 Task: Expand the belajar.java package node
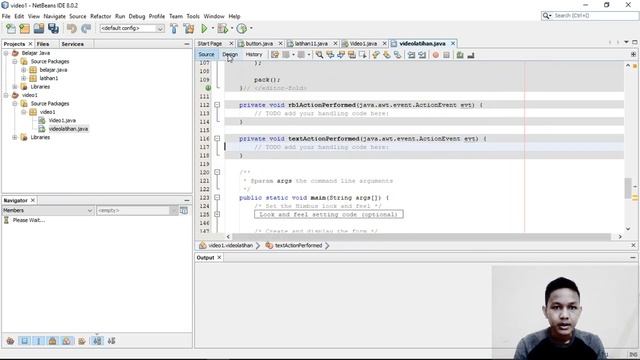[24, 70]
